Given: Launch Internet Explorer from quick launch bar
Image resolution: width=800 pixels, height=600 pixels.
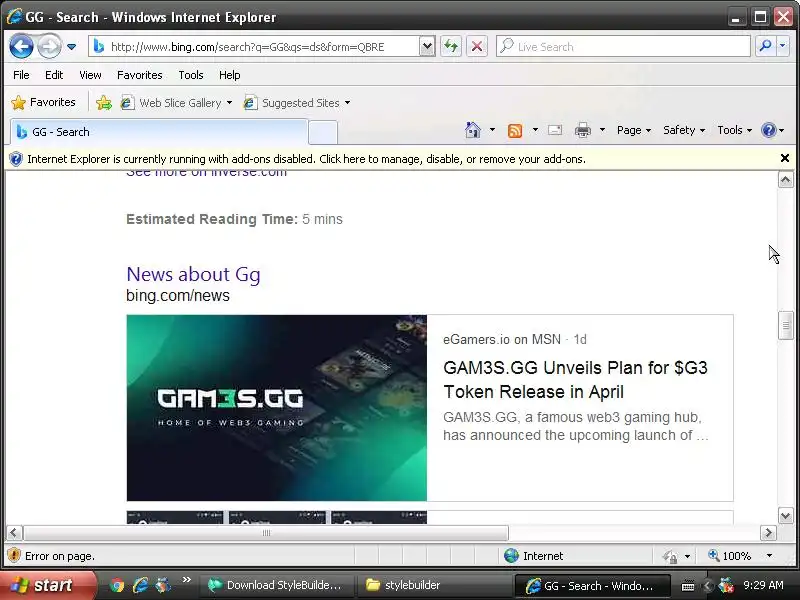Looking at the screenshot, I should [140, 585].
